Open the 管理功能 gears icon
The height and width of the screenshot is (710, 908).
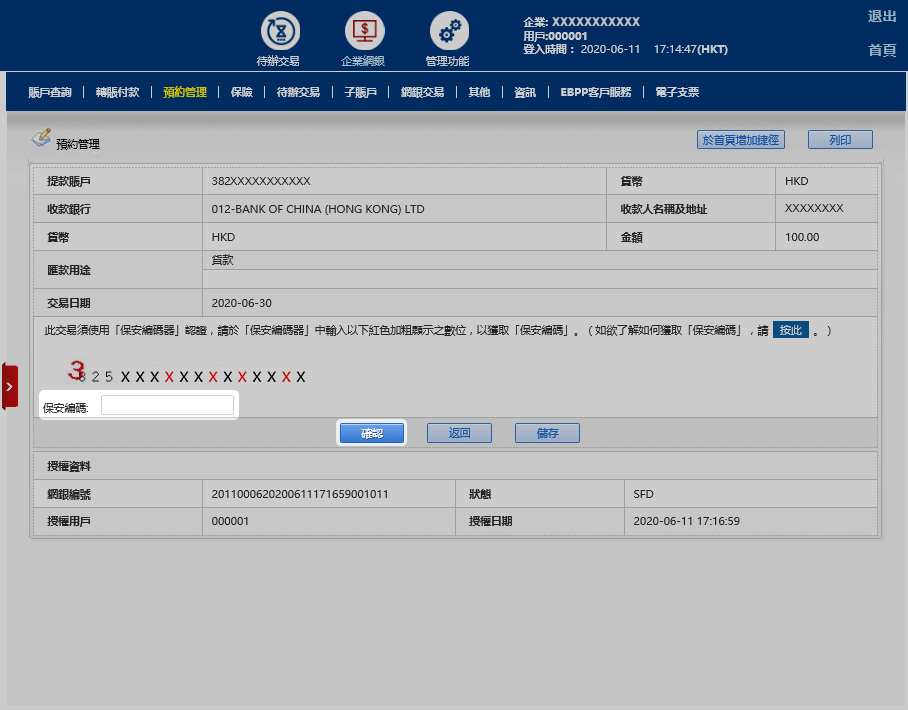pos(449,31)
